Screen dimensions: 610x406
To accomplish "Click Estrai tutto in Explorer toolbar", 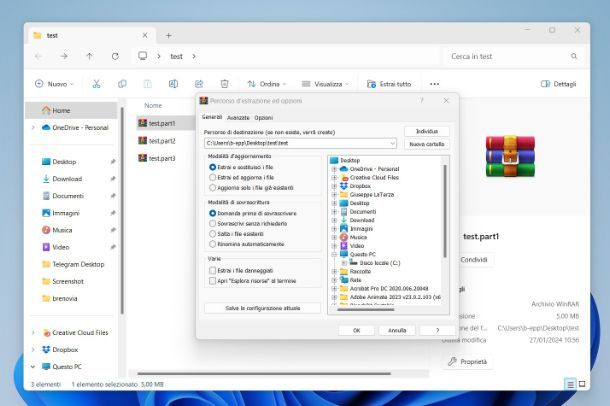I will 389,84.
